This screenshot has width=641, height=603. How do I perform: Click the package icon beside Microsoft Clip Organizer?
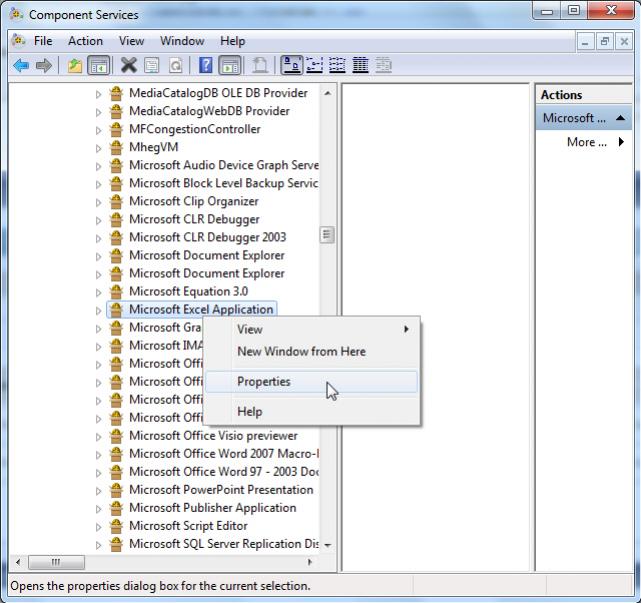tap(116, 201)
